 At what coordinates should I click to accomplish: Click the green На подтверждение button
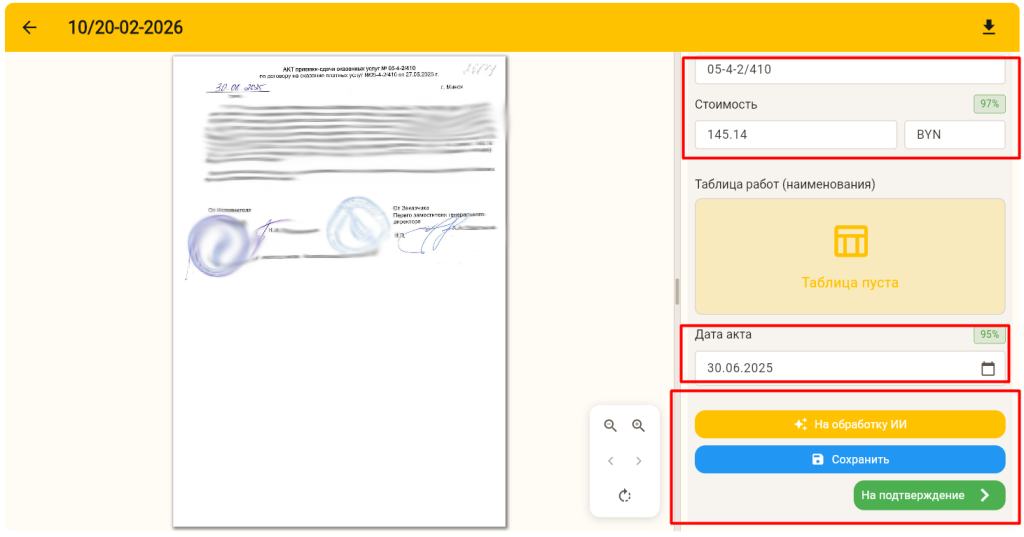pyautogui.click(x=929, y=495)
